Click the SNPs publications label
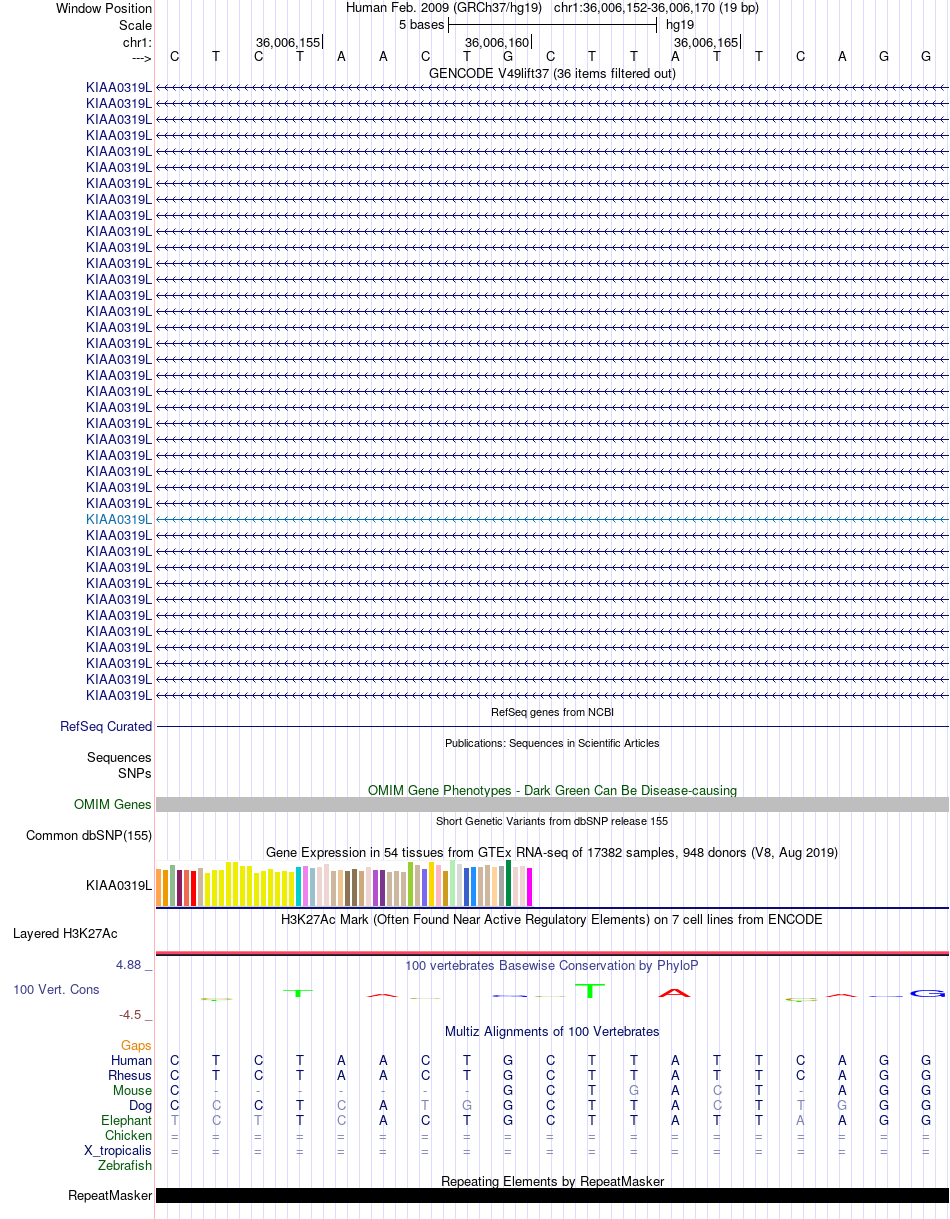This screenshot has height=1219, width=950. pos(135,773)
